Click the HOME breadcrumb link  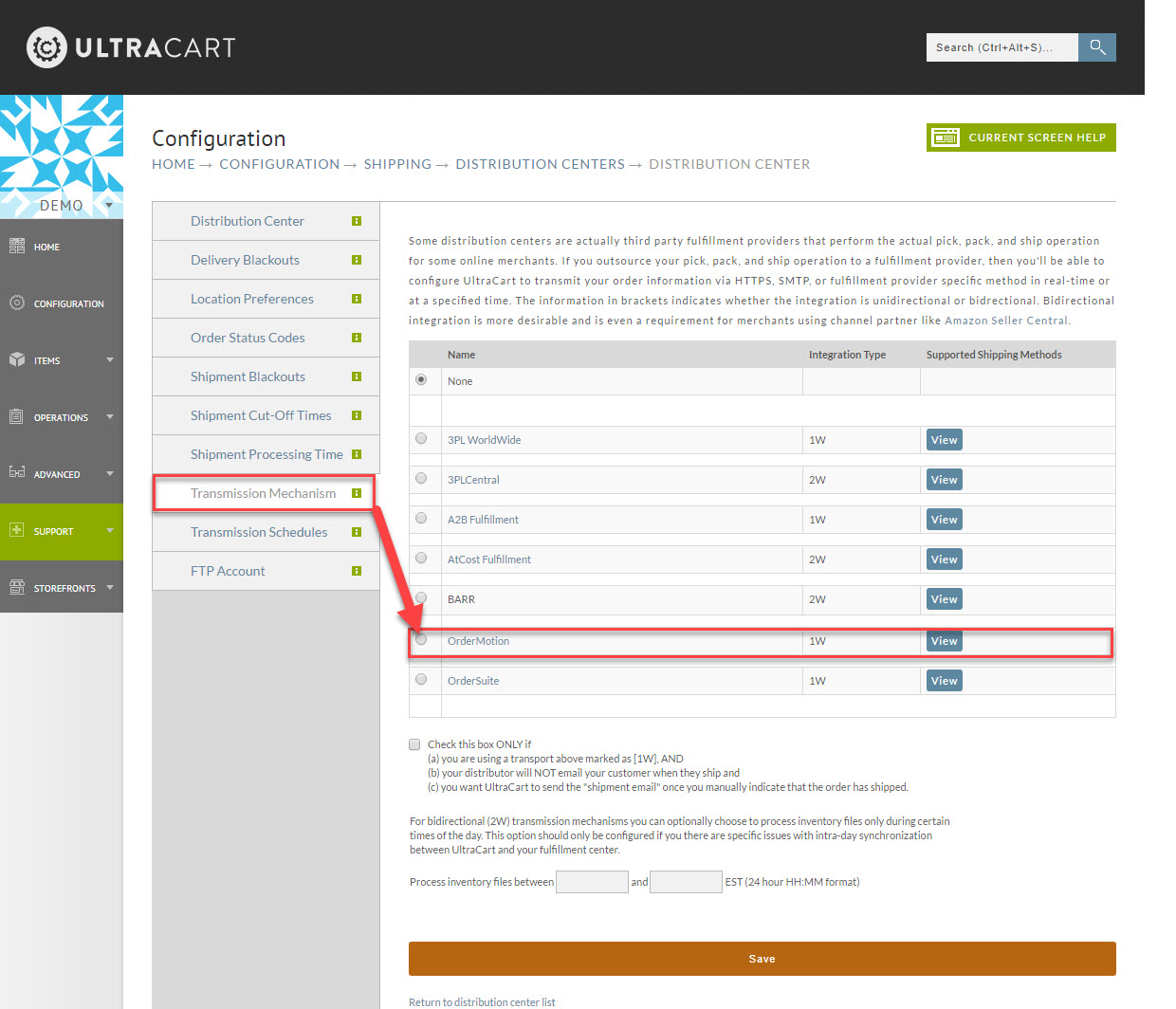point(174,164)
